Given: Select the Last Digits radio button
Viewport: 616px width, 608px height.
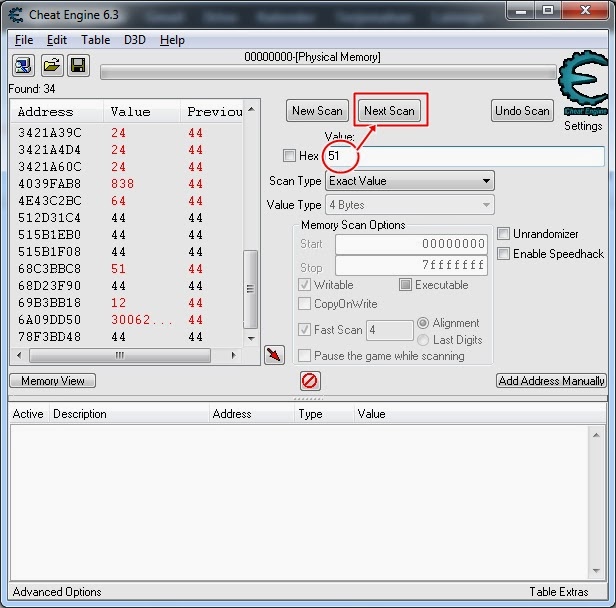Looking at the screenshot, I should [423, 340].
